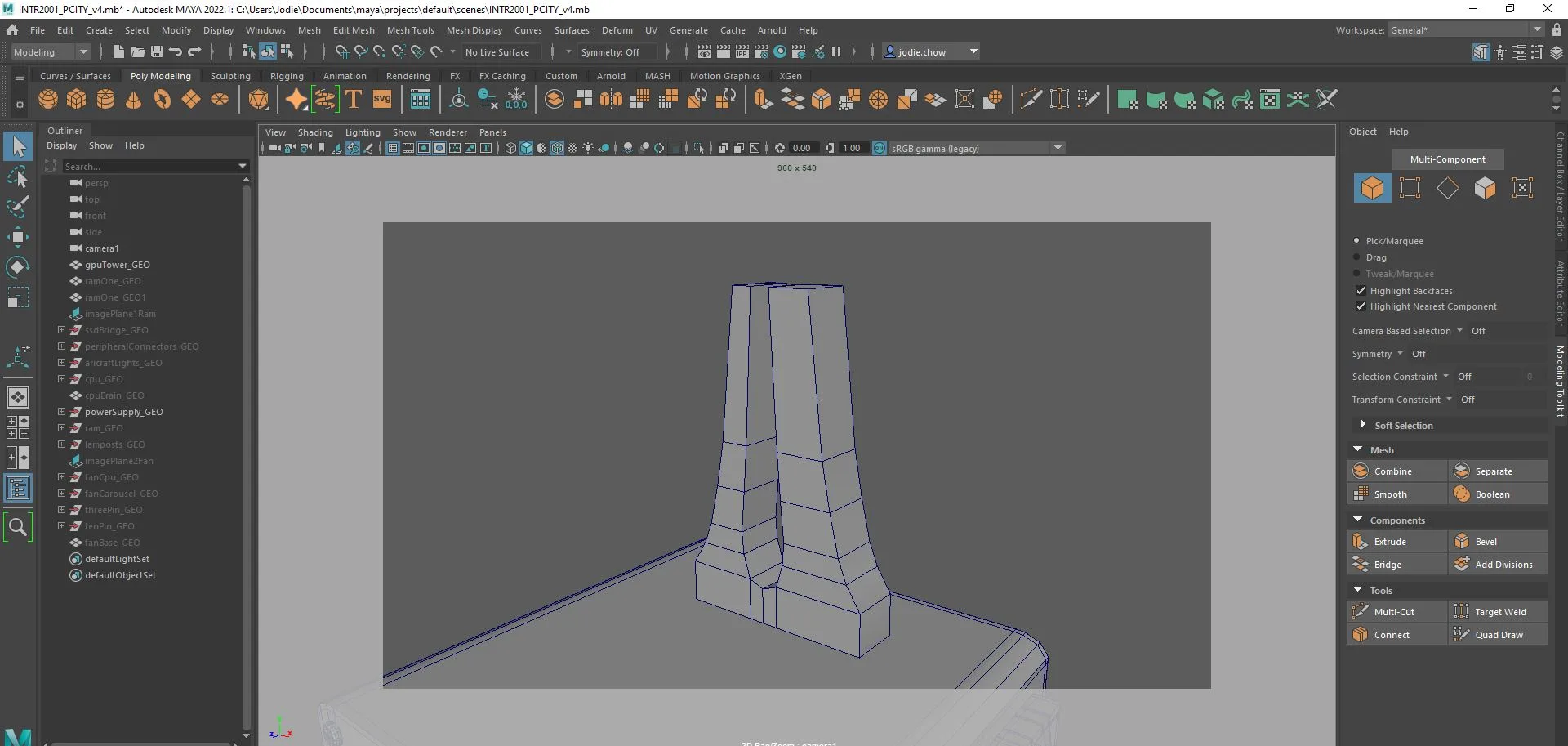The width and height of the screenshot is (1568, 746).
Task: Select Tweak/Marquee radio option
Action: tap(1357, 274)
